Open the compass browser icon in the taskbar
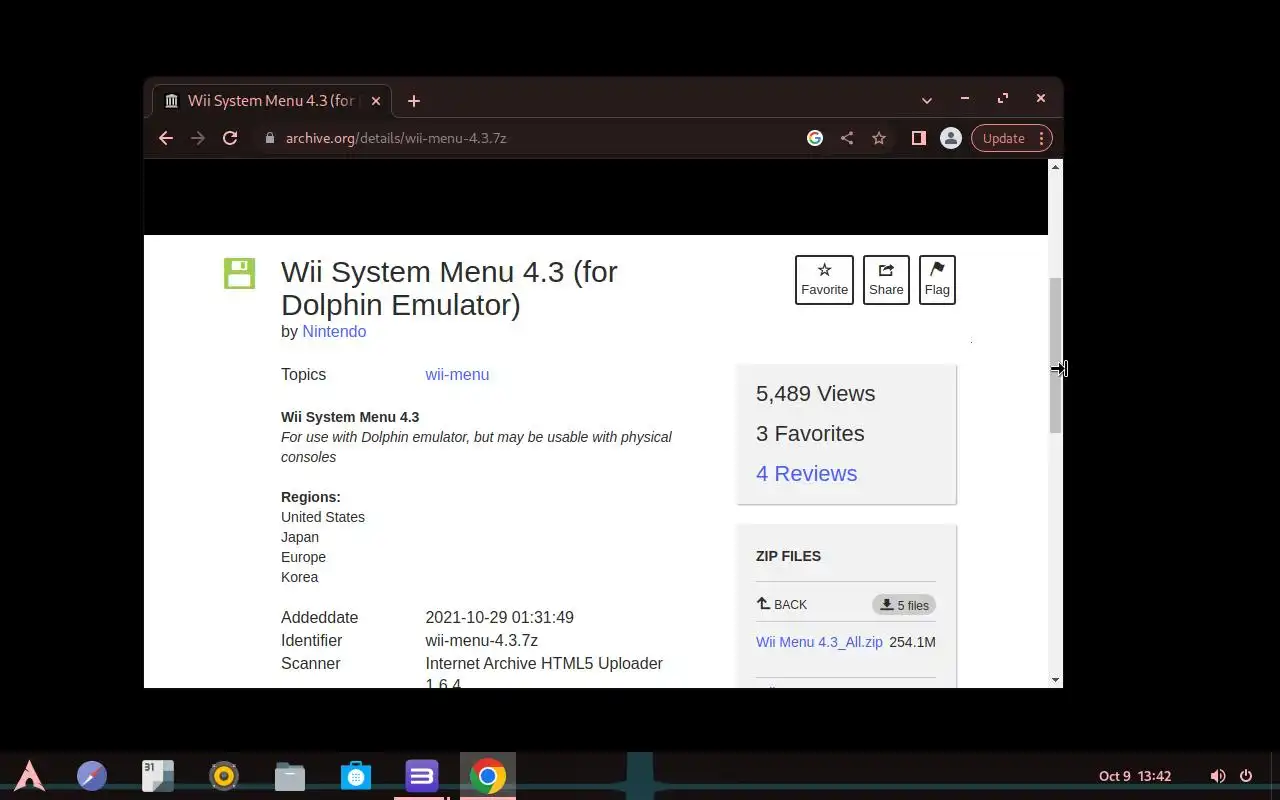 pyautogui.click(x=92, y=776)
